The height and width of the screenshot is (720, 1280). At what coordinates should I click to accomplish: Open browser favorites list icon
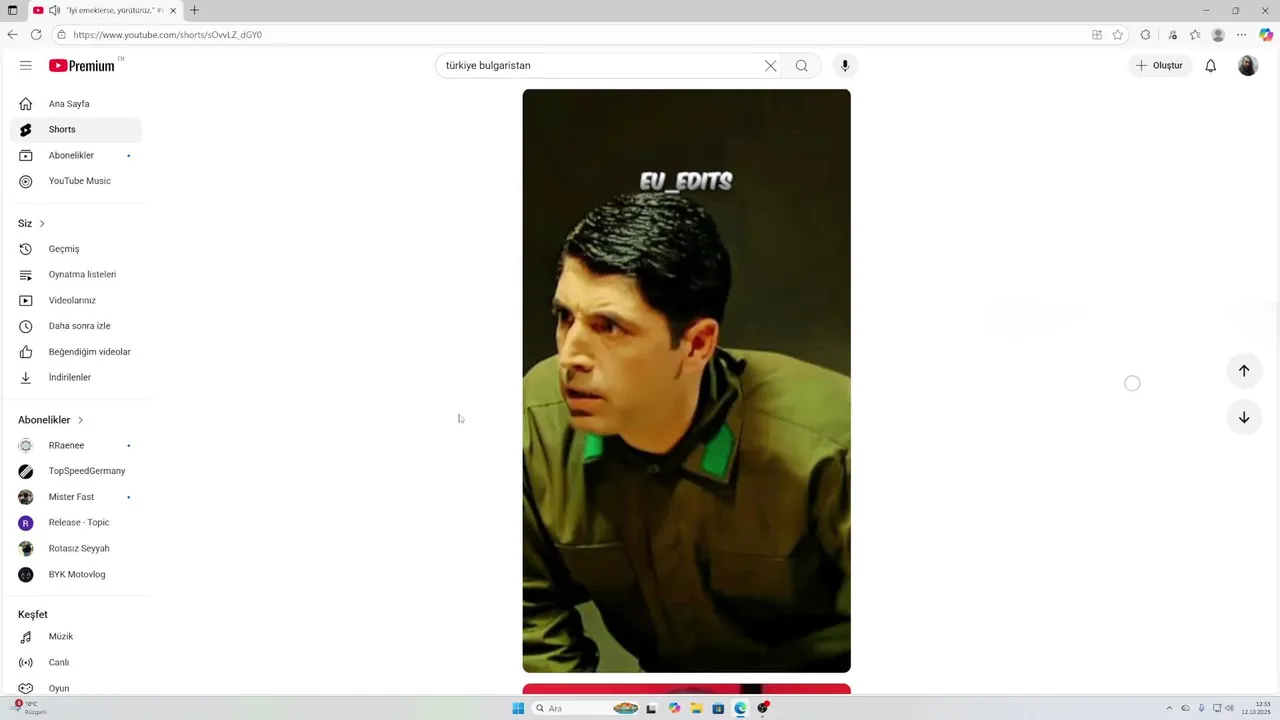click(1195, 35)
